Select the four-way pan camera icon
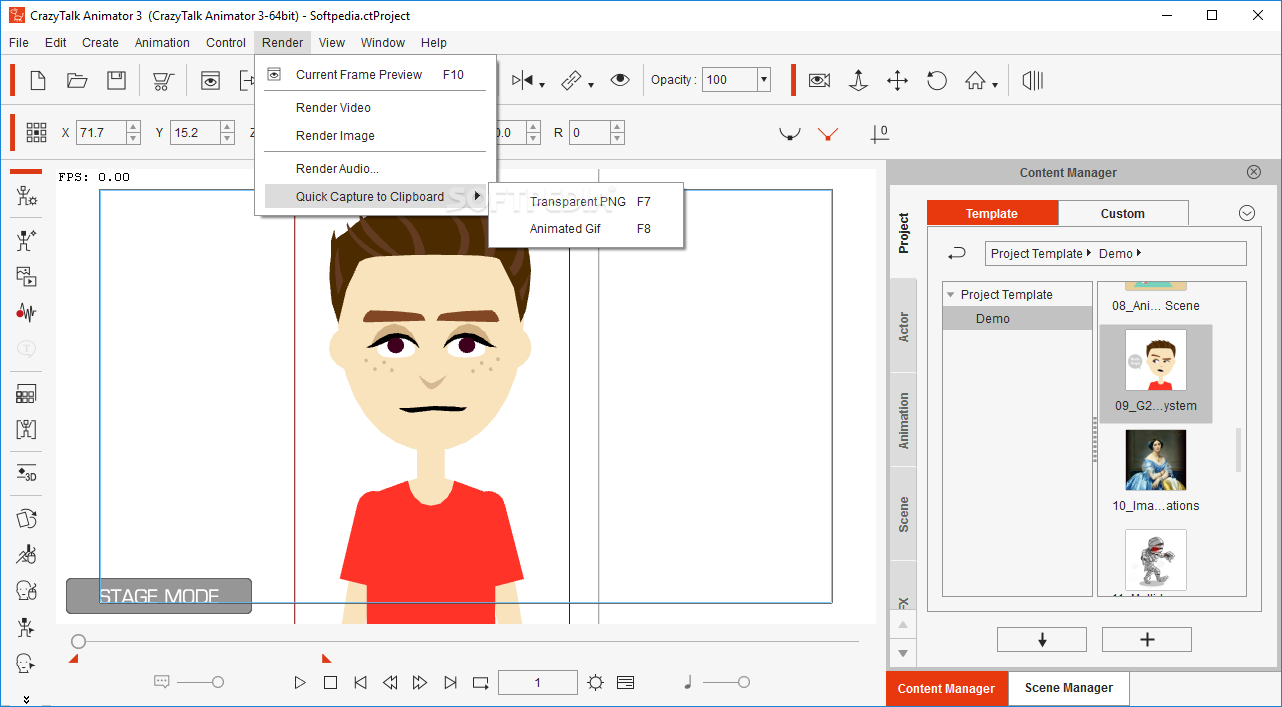The width and height of the screenshot is (1282, 707). 897,80
